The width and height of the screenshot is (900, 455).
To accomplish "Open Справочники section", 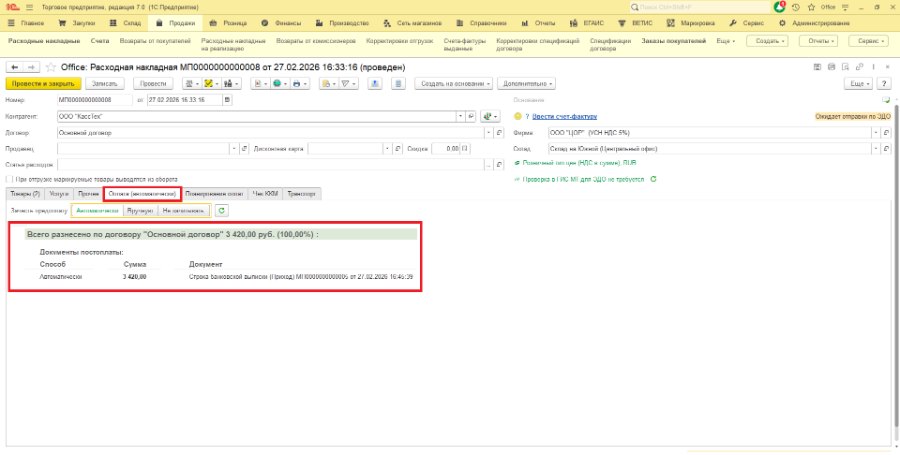I will pyautogui.click(x=482, y=24).
